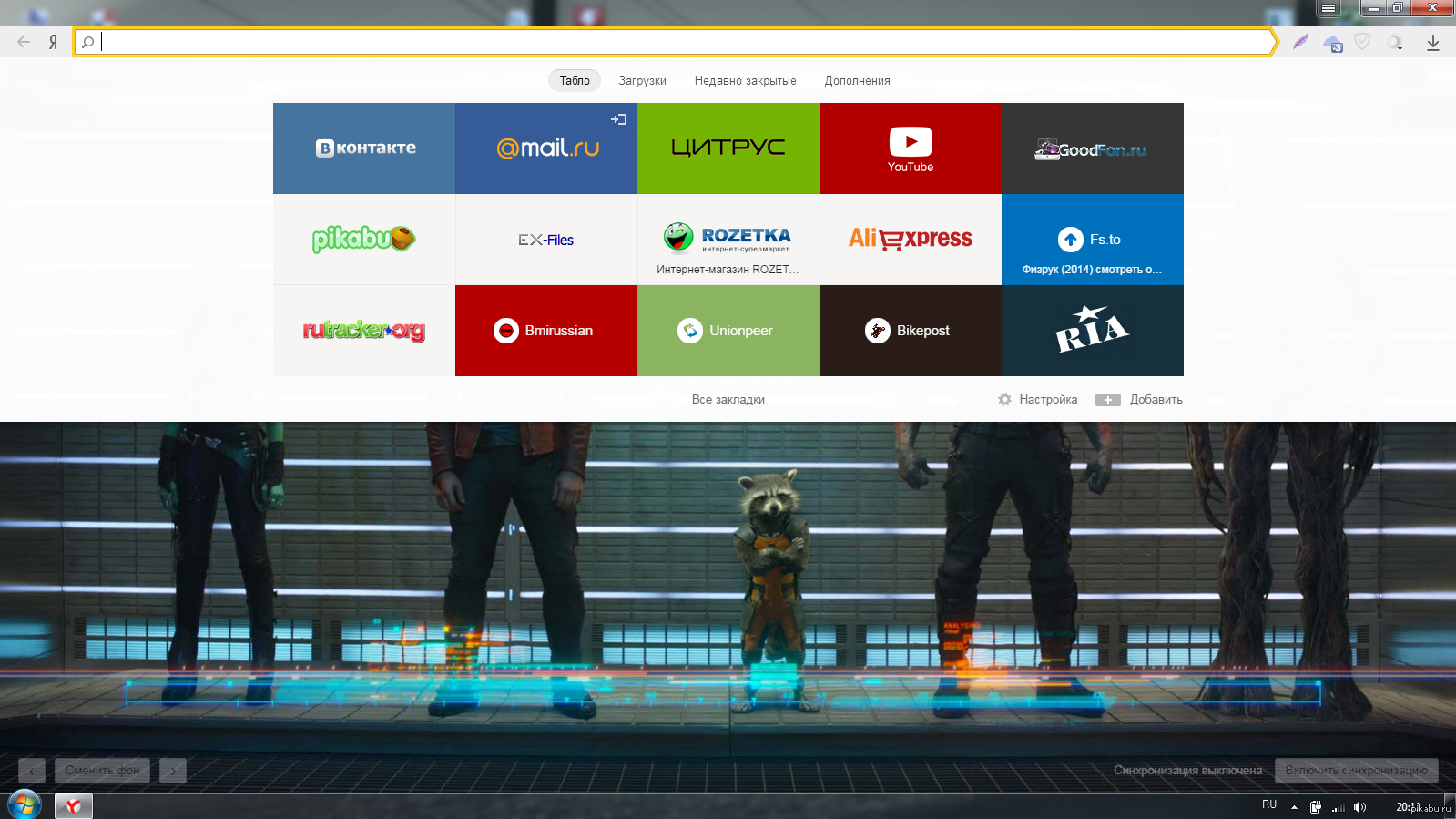Open tableau Настройка settings
Image resolution: width=1456 pixels, height=819 pixels.
(x=1037, y=399)
